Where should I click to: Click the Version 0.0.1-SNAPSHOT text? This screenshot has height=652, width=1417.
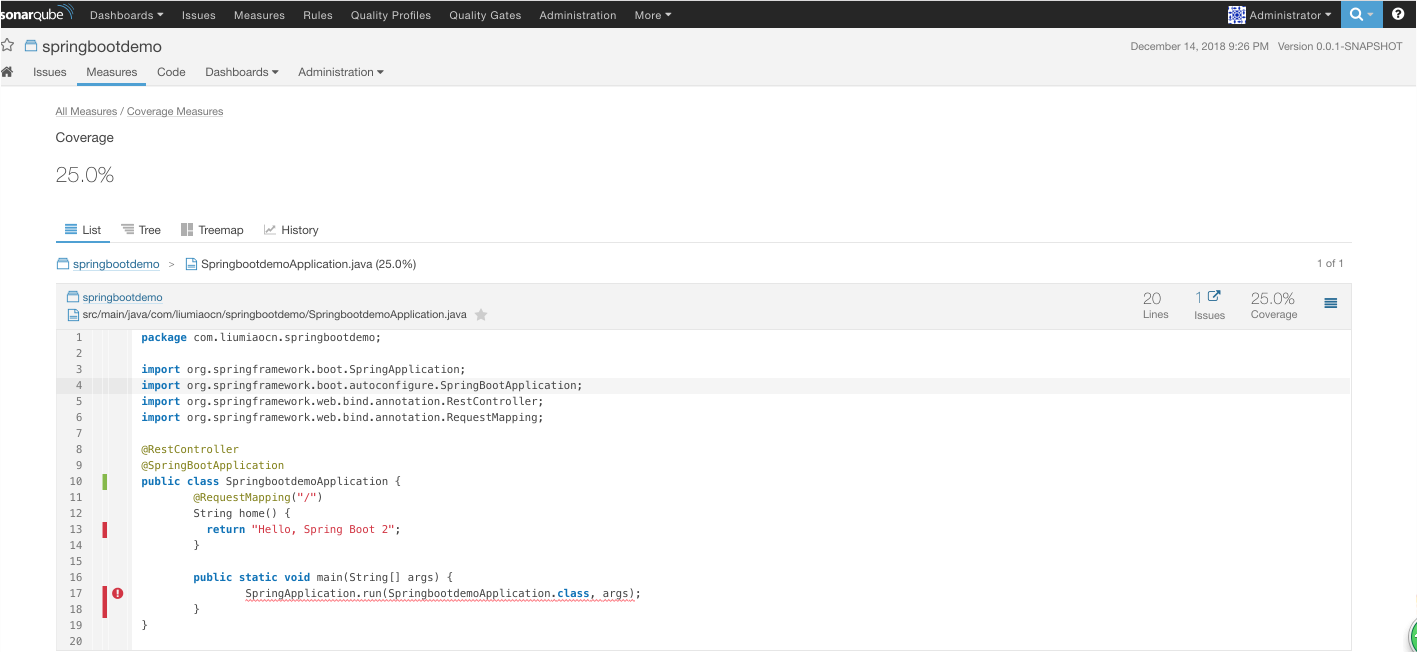pos(1340,46)
